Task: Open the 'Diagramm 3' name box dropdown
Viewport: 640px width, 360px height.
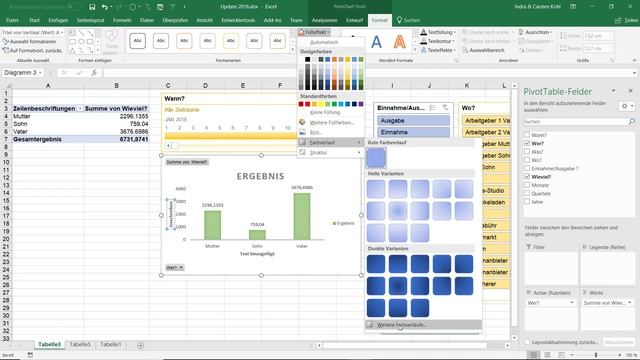Action: [x=40, y=73]
